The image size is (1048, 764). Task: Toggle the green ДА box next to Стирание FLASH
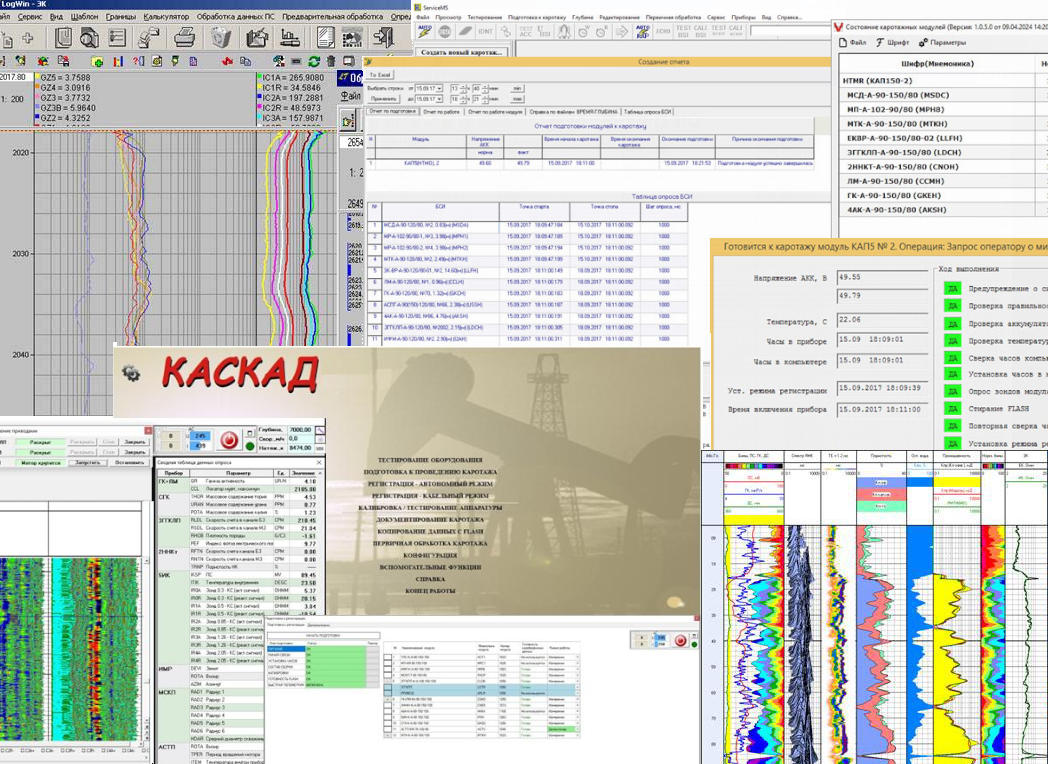pos(952,406)
